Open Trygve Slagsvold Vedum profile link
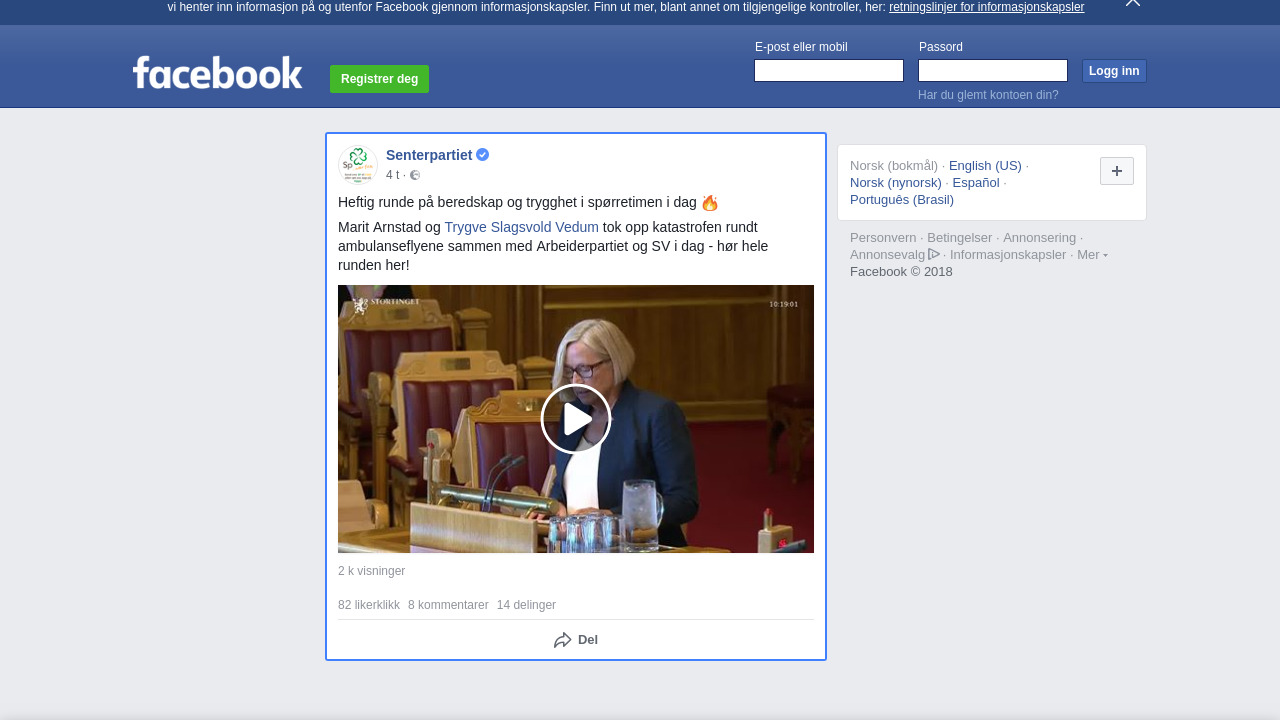 522,227
